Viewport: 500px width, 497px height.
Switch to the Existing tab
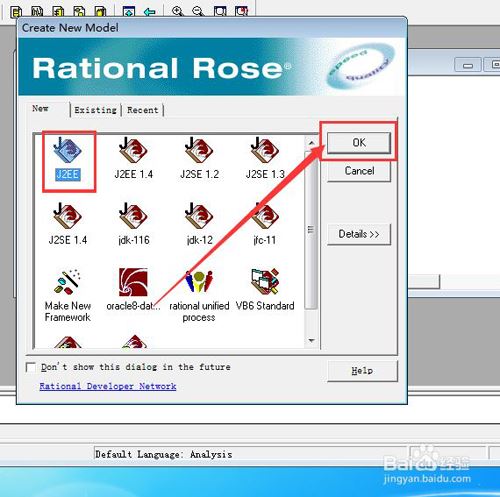click(95, 110)
